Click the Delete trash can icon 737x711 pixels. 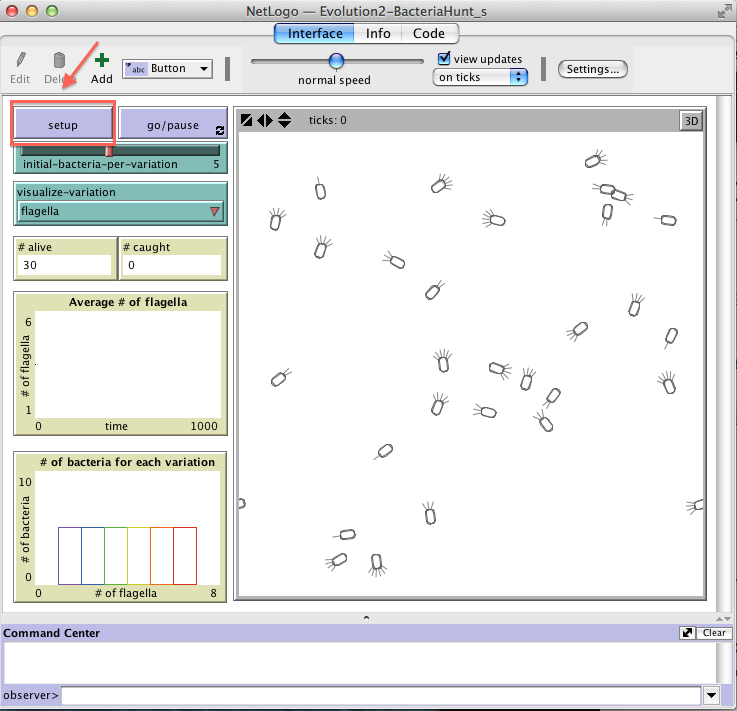(x=59, y=61)
